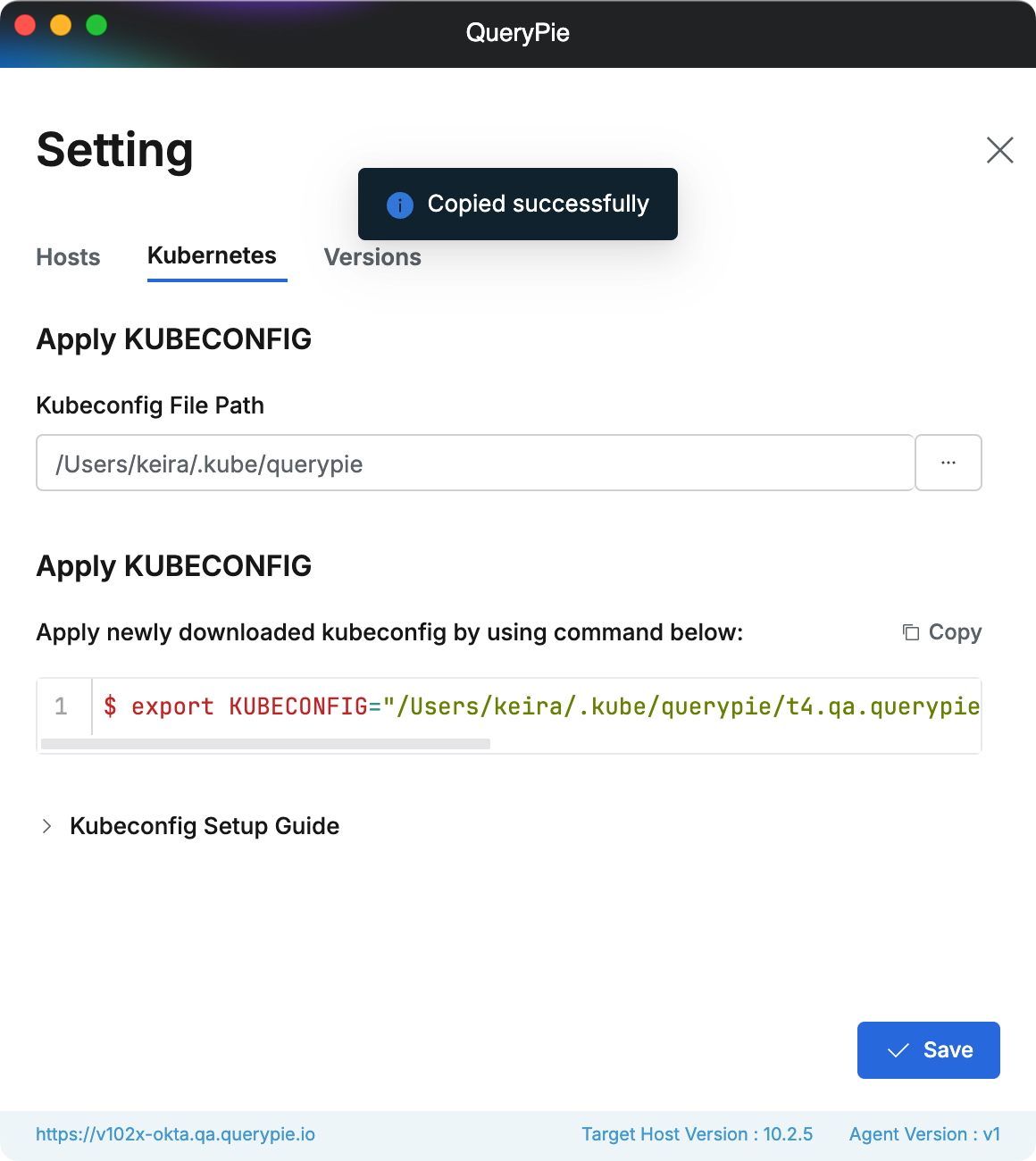
Task: Click the Agent Version v1 label
Action: pos(924,1134)
